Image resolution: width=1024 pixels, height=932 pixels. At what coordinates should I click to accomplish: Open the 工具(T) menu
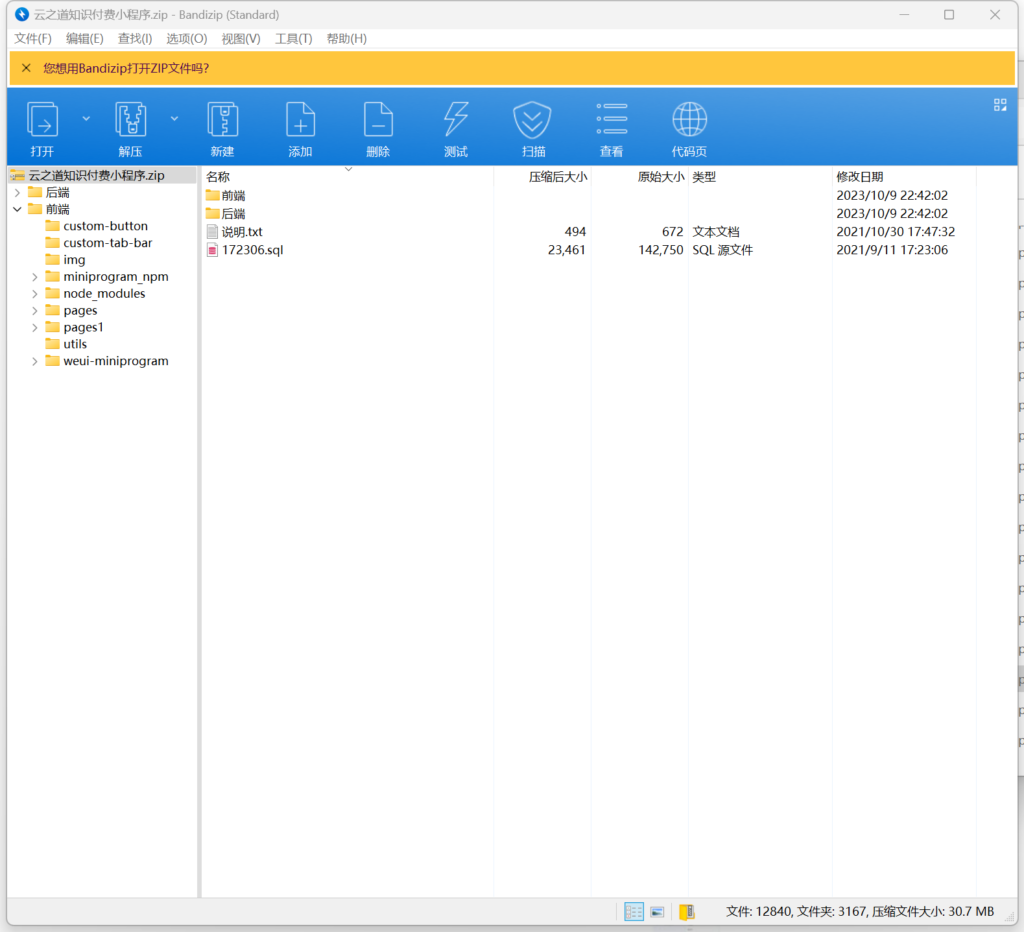pos(293,39)
